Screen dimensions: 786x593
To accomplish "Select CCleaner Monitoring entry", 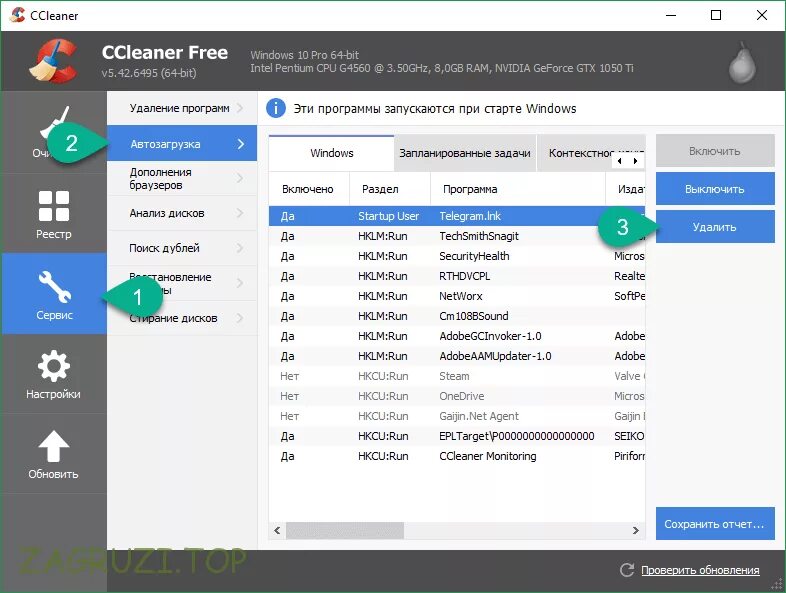I will [457, 456].
